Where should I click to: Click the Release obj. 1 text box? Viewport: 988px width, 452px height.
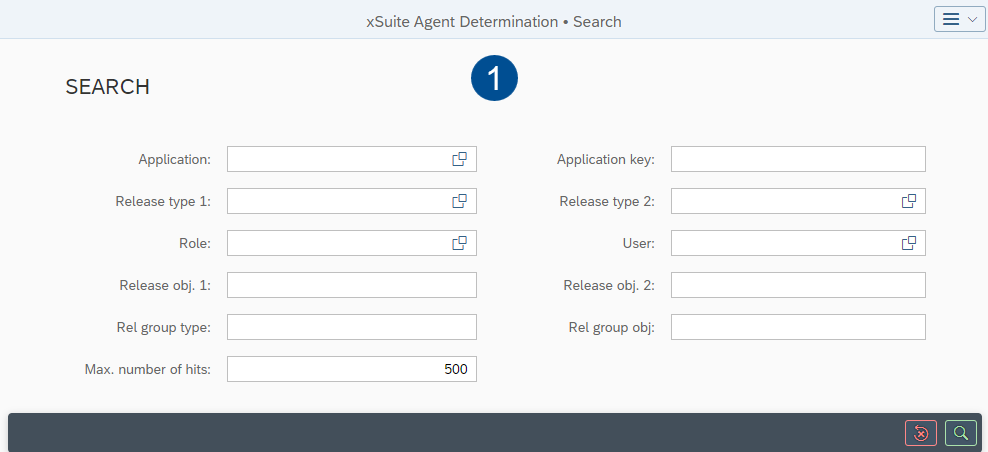pyautogui.click(x=351, y=285)
